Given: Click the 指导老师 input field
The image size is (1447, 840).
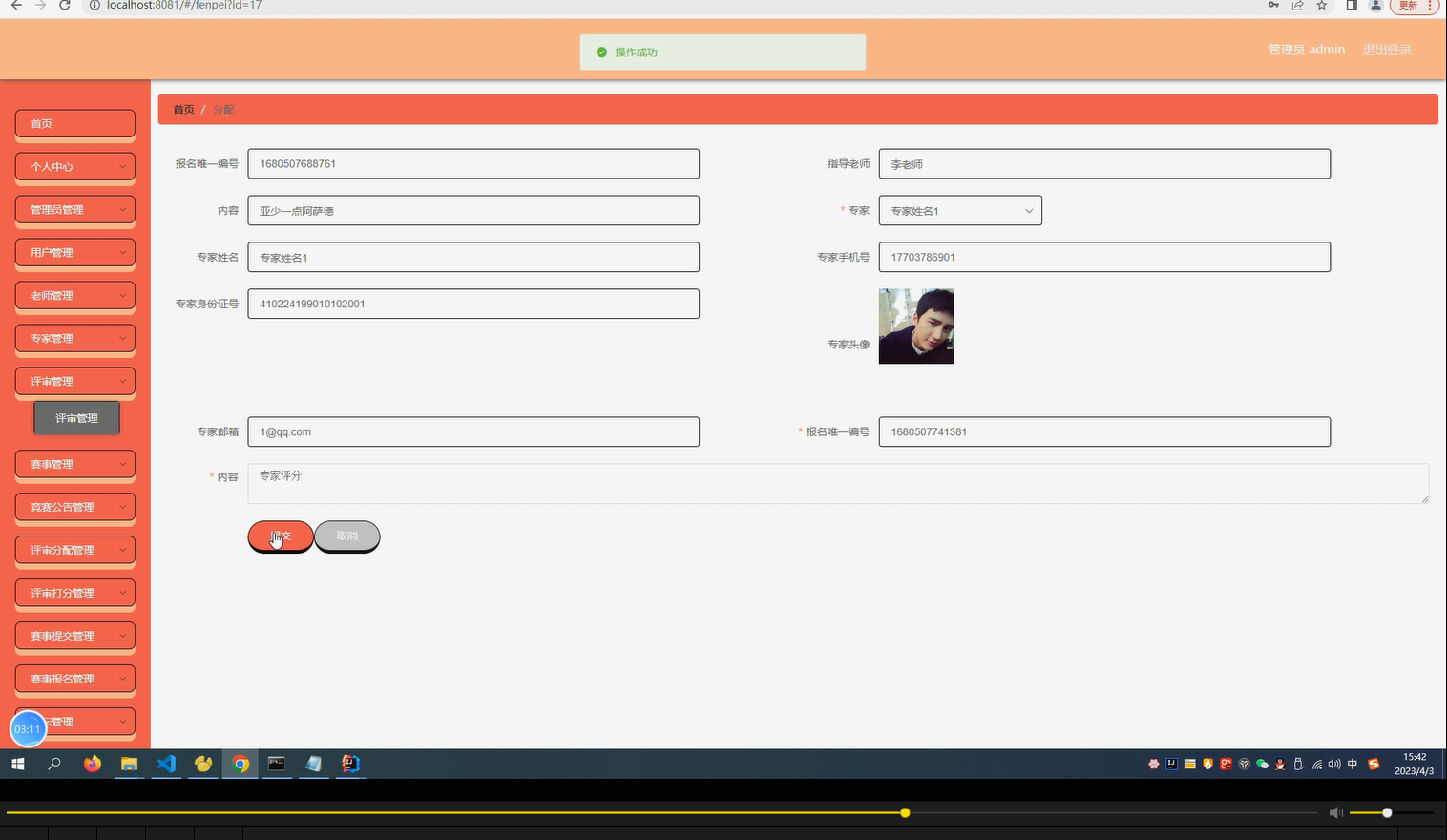Looking at the screenshot, I should 1104,163.
